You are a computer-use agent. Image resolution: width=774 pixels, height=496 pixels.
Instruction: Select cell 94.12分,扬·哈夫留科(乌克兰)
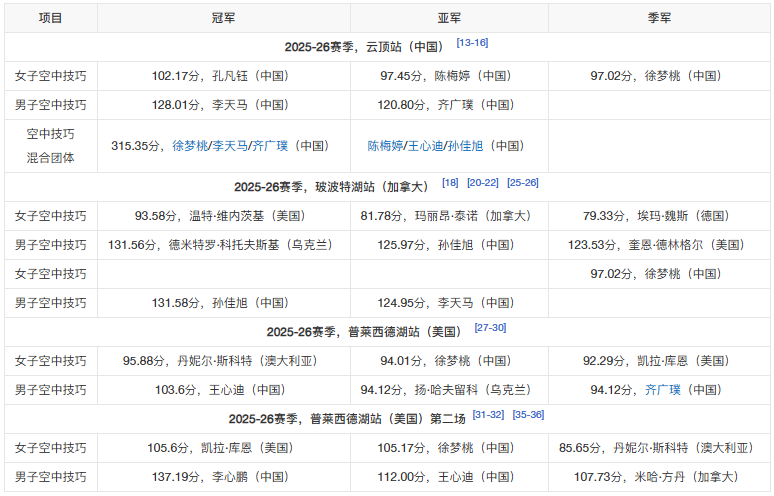[x=449, y=390]
